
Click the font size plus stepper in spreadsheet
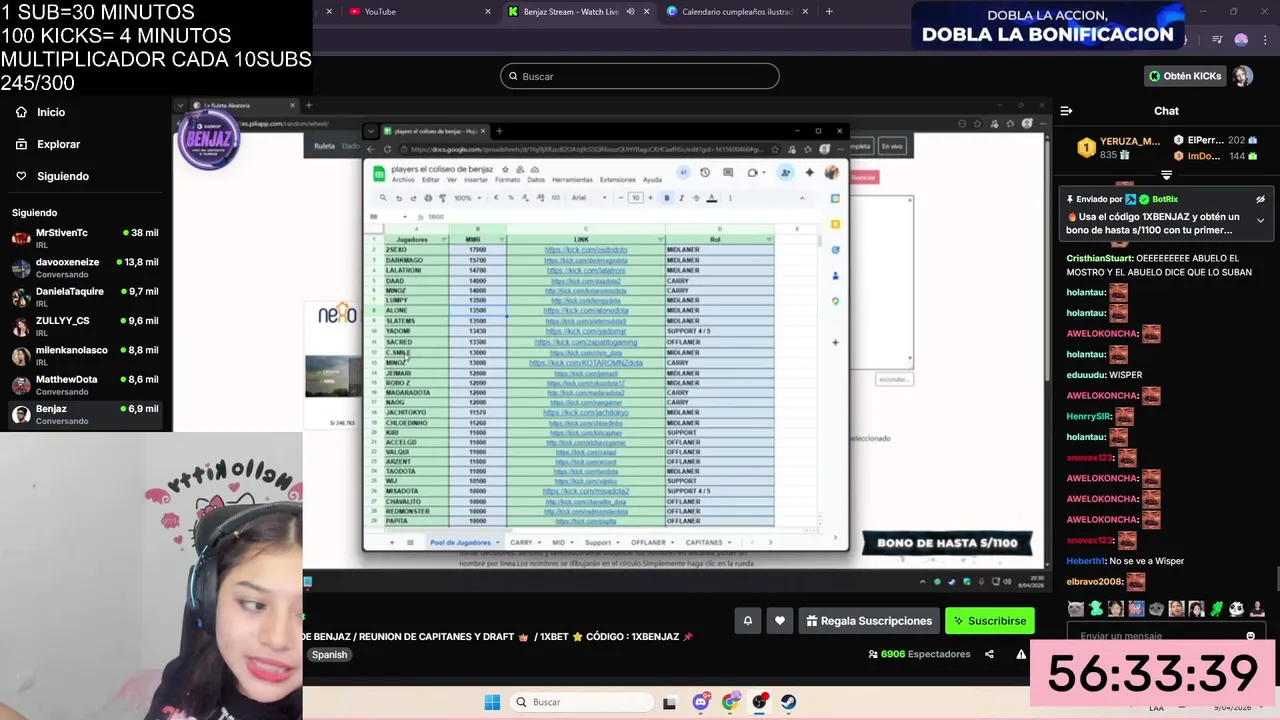(x=648, y=198)
